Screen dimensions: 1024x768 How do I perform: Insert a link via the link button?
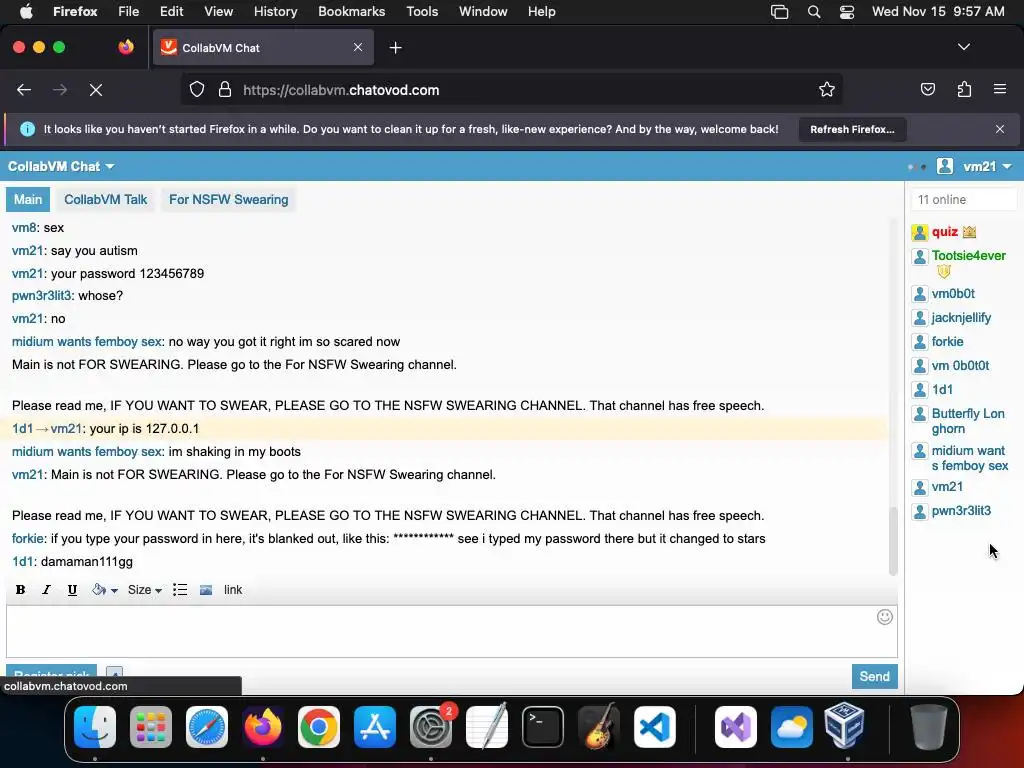[x=232, y=590]
